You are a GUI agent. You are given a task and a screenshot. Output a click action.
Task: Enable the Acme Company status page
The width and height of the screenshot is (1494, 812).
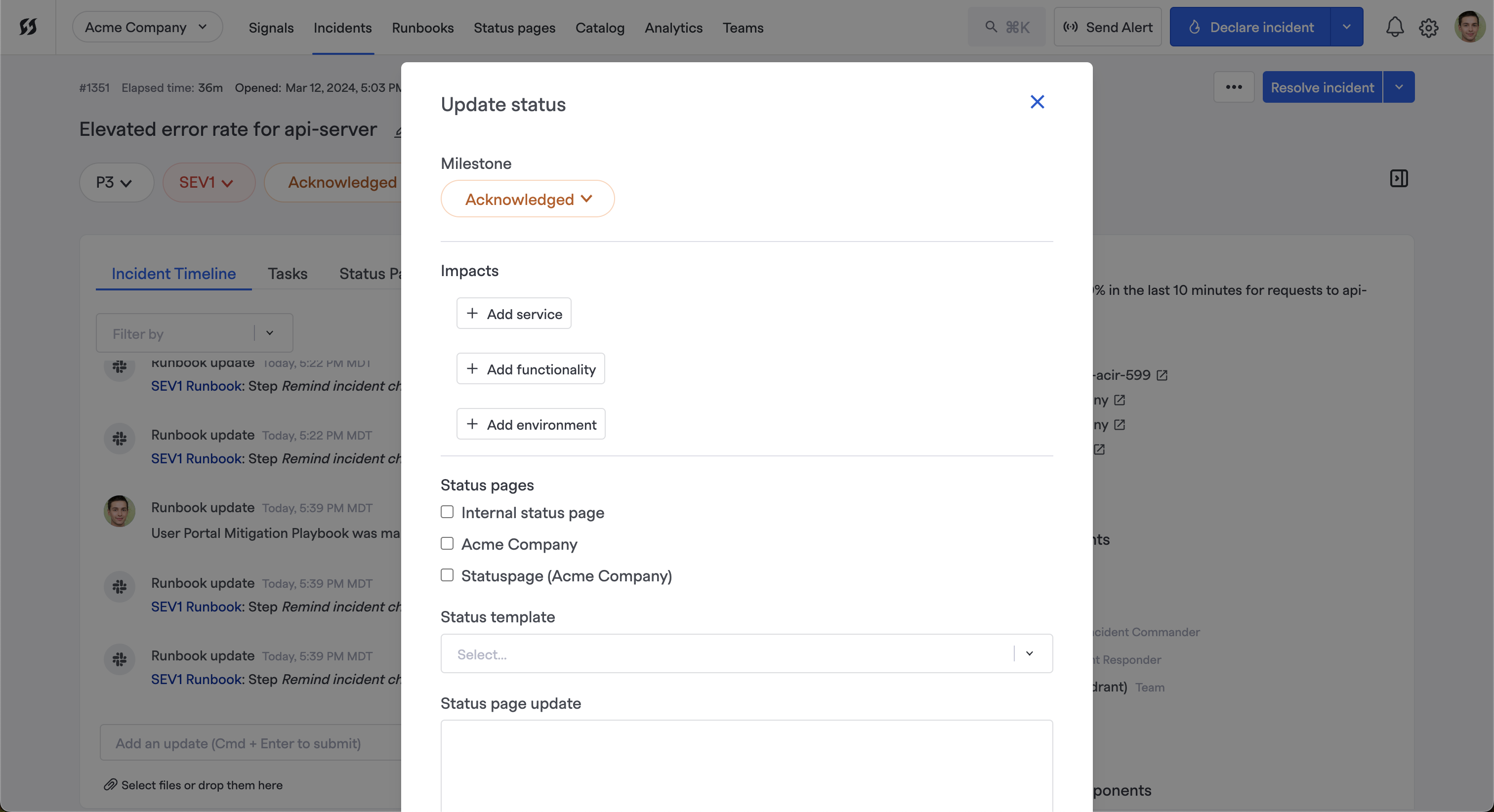tap(447, 544)
